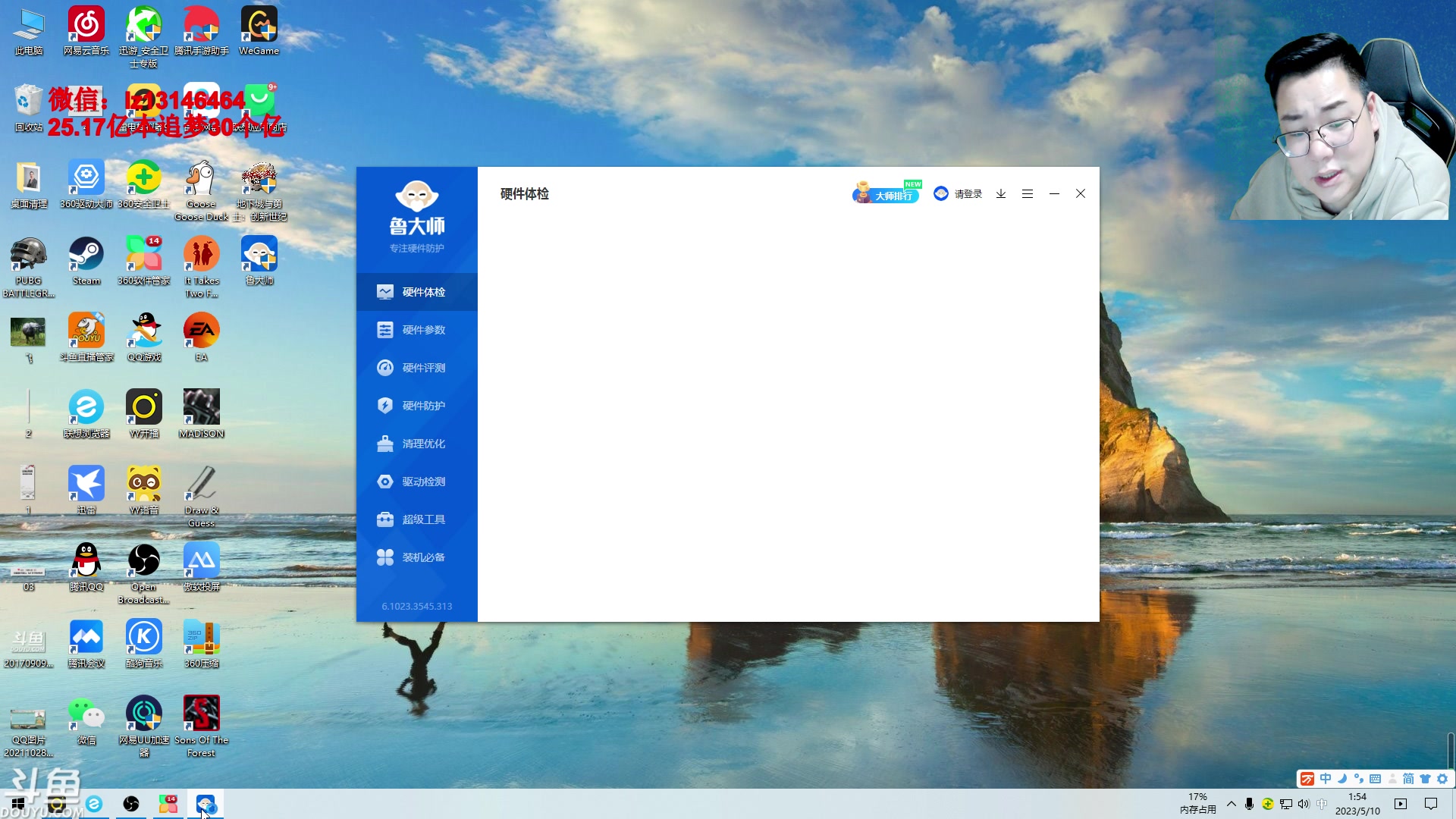Click the 请登录 login link

point(967,194)
